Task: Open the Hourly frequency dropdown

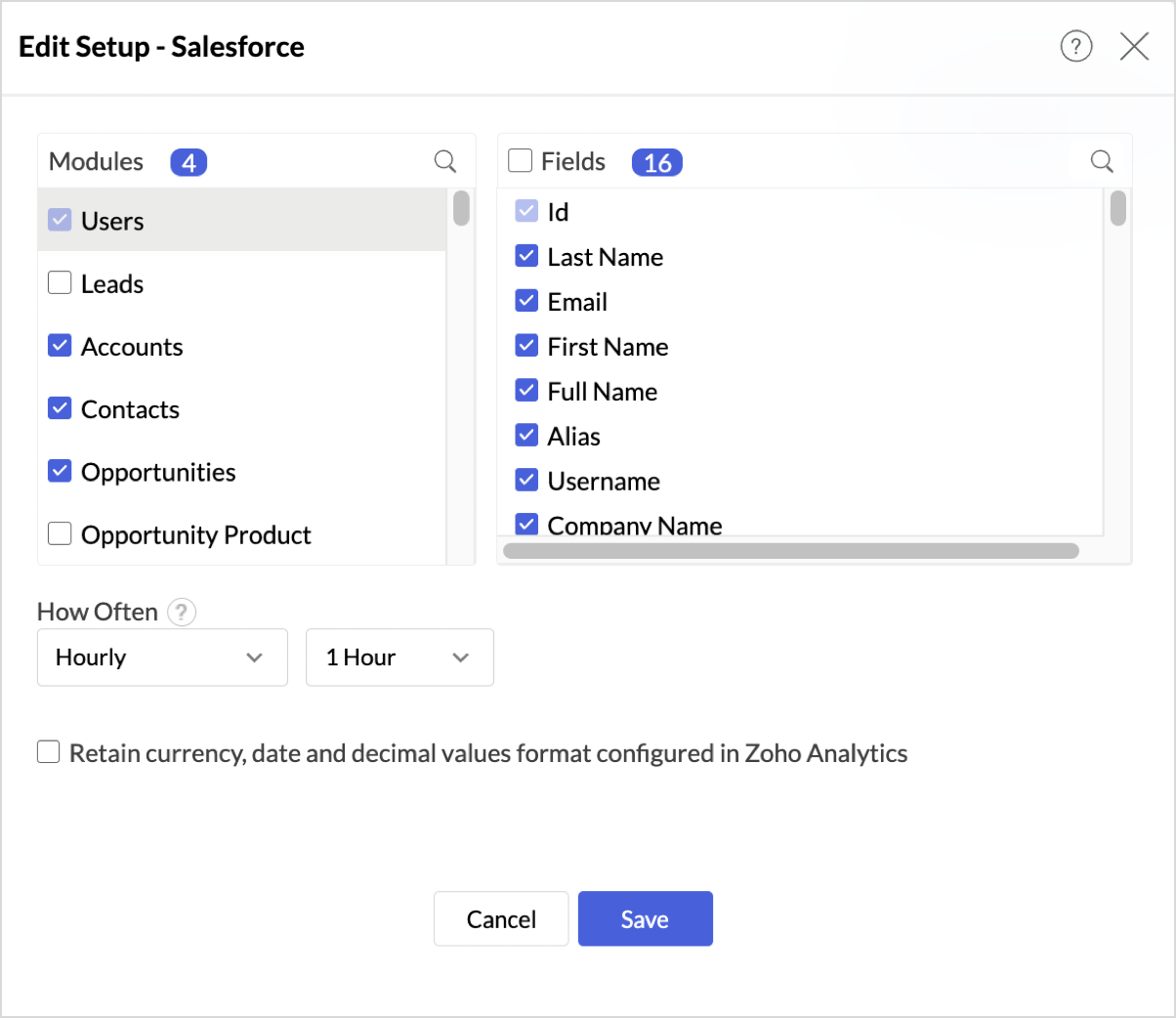Action: 162,657
